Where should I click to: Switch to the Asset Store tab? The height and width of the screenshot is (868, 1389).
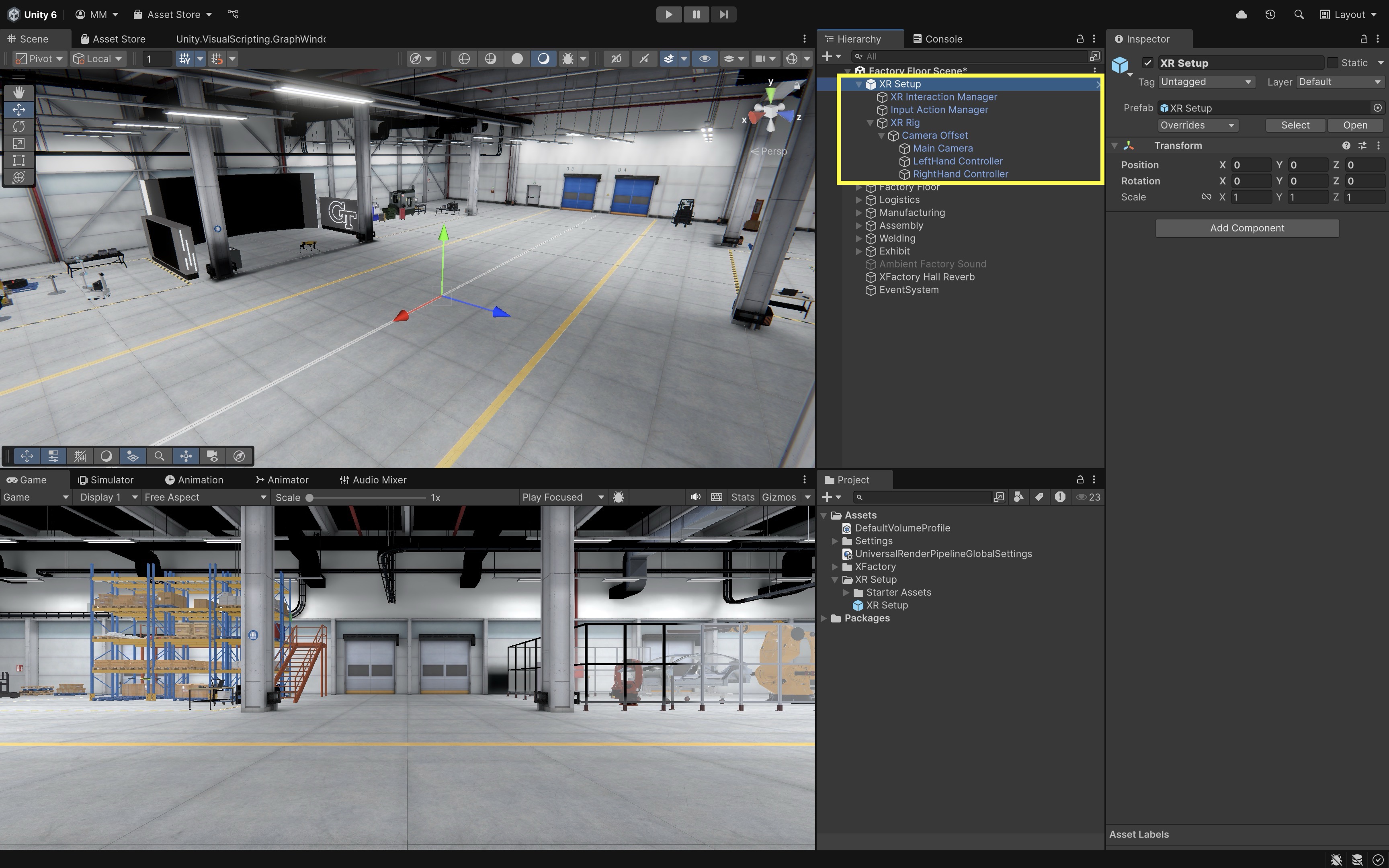pos(113,39)
